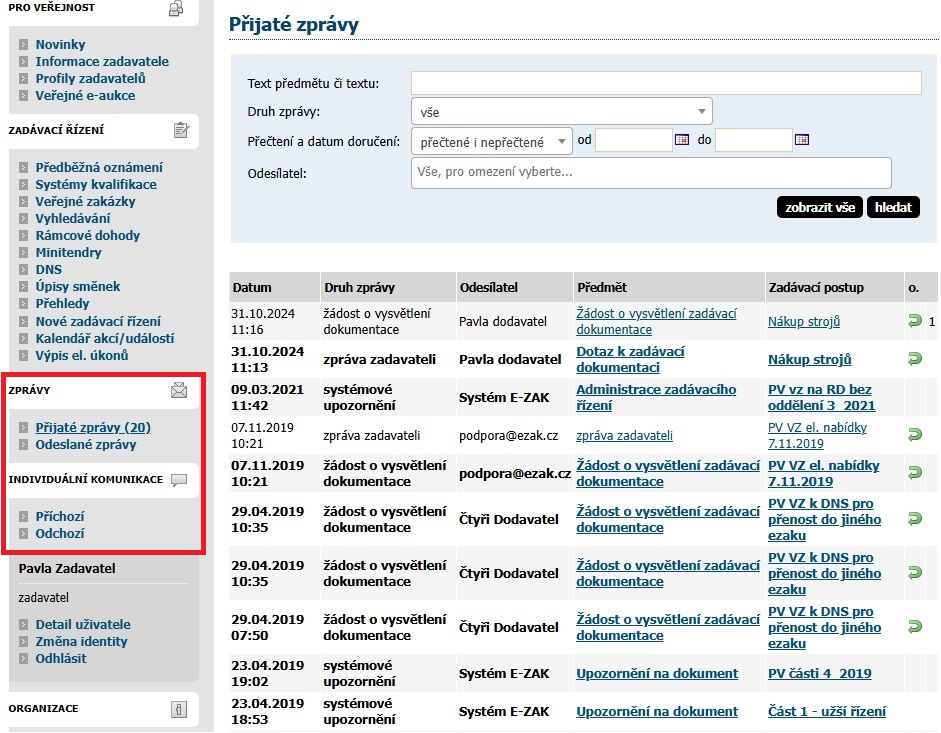941x733 pixels.
Task: Click the notepad icon beside Zadávací řízení
Action: coord(180,130)
